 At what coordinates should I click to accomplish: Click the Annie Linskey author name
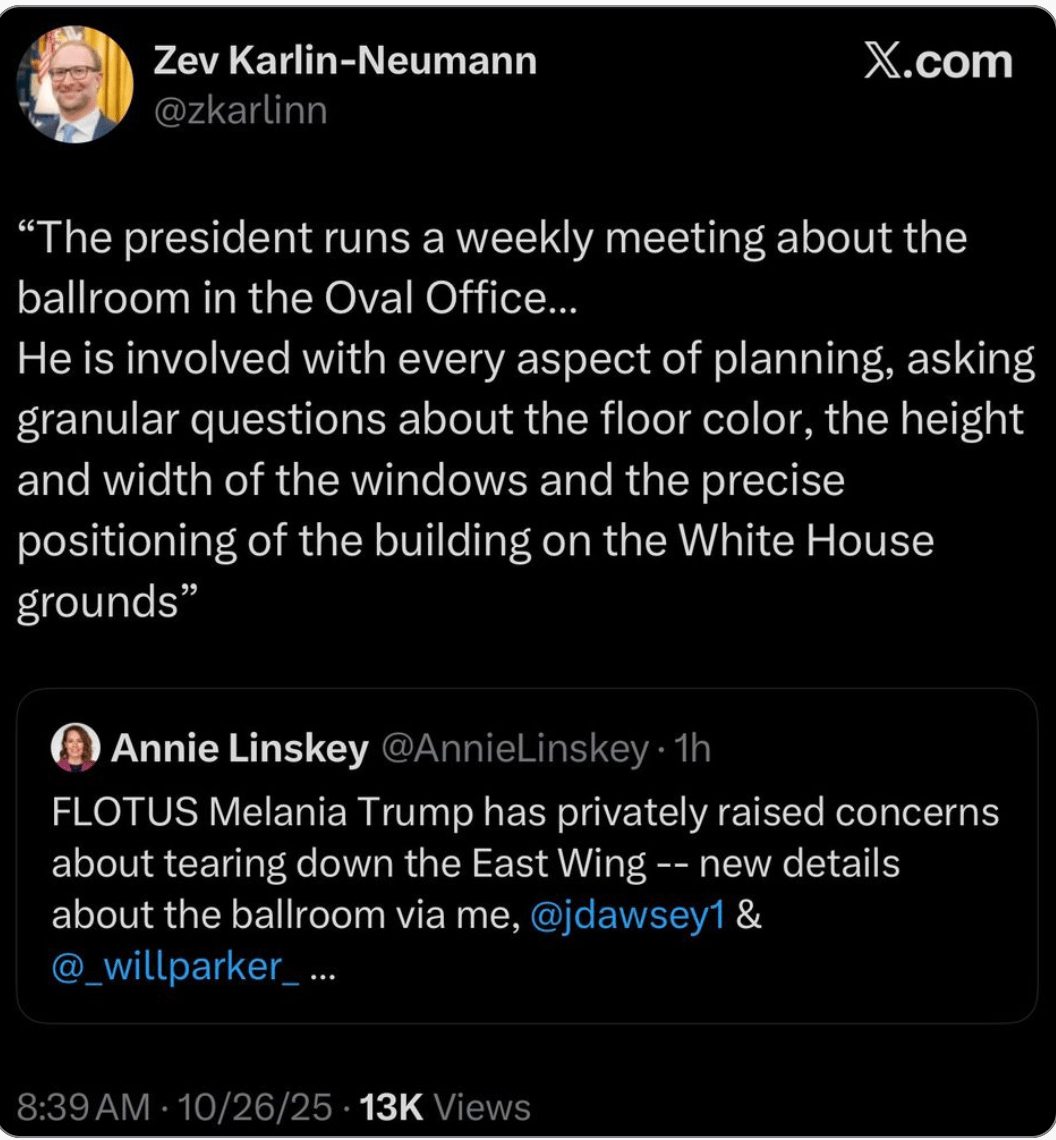239,749
